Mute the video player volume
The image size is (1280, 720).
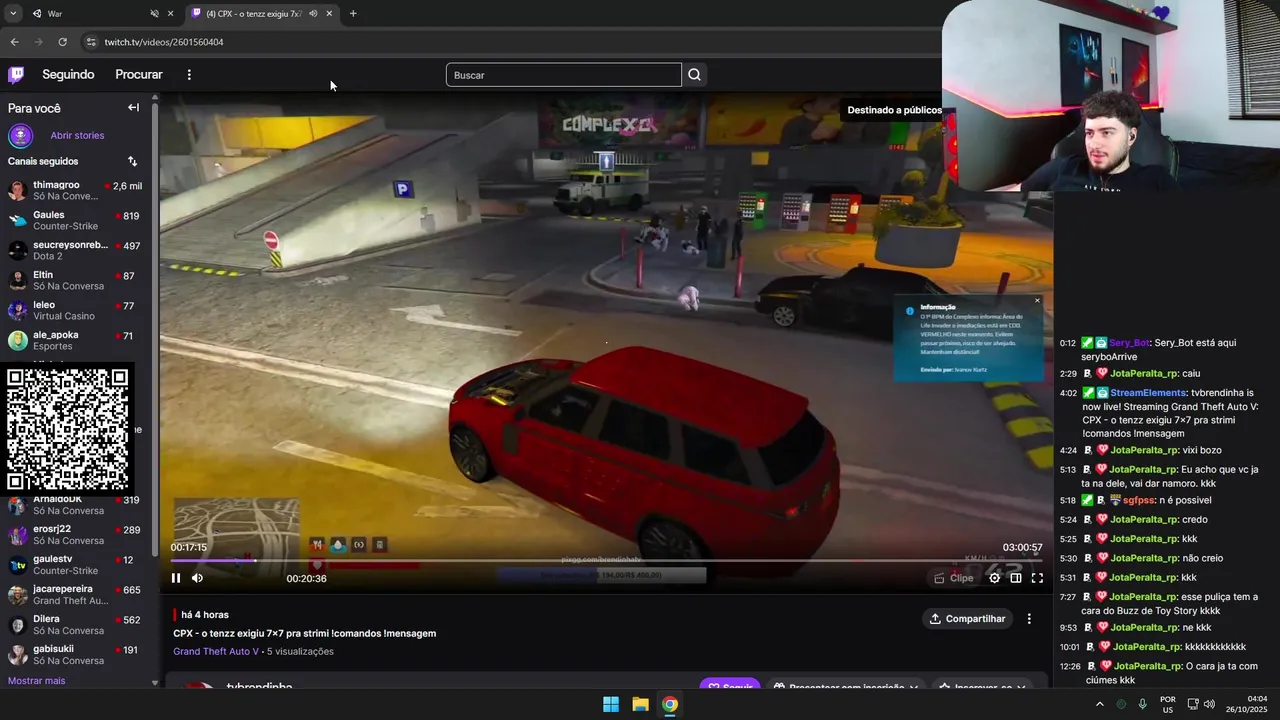(x=197, y=578)
